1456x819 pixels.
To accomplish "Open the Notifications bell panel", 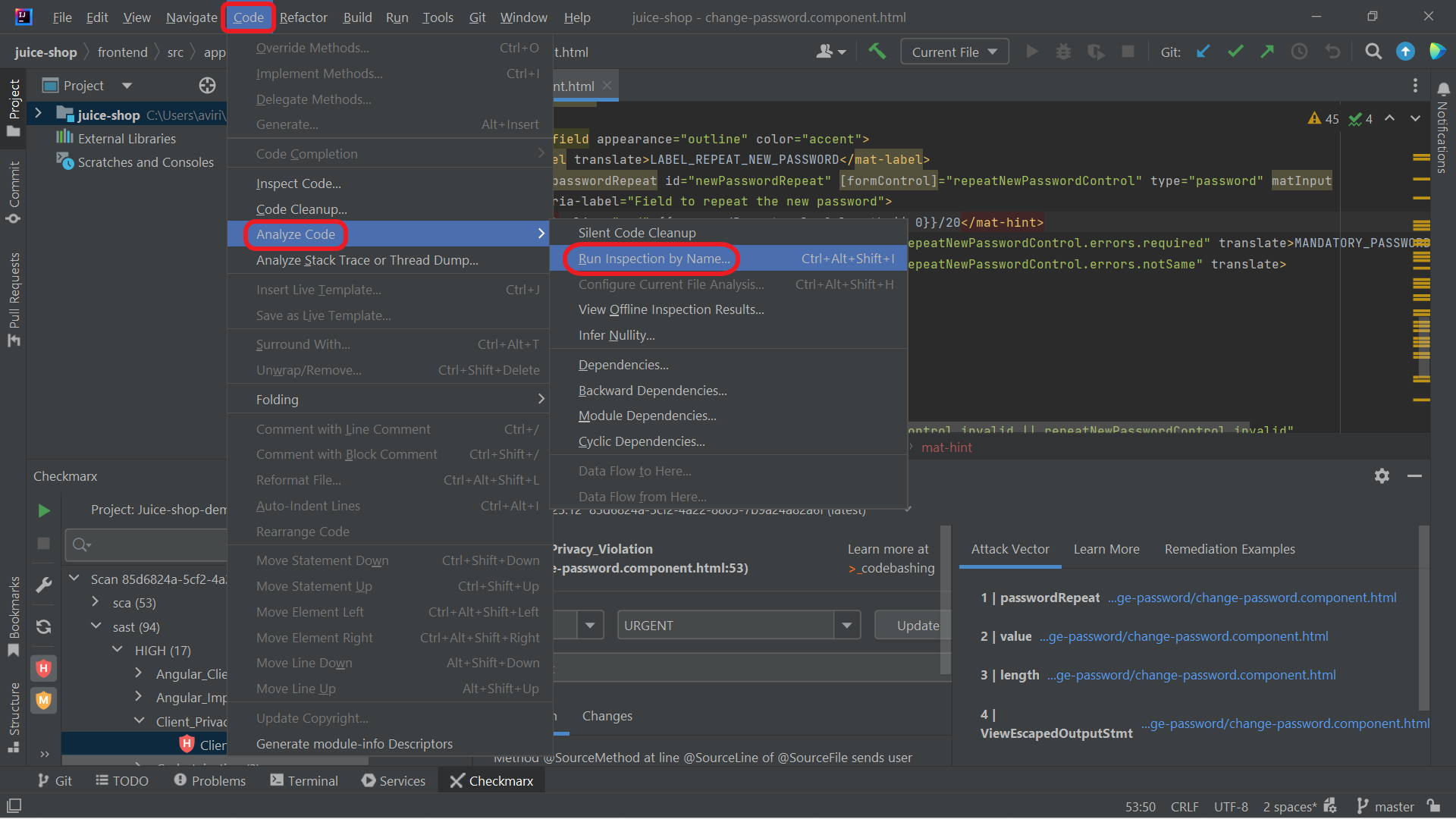I will click(1443, 90).
